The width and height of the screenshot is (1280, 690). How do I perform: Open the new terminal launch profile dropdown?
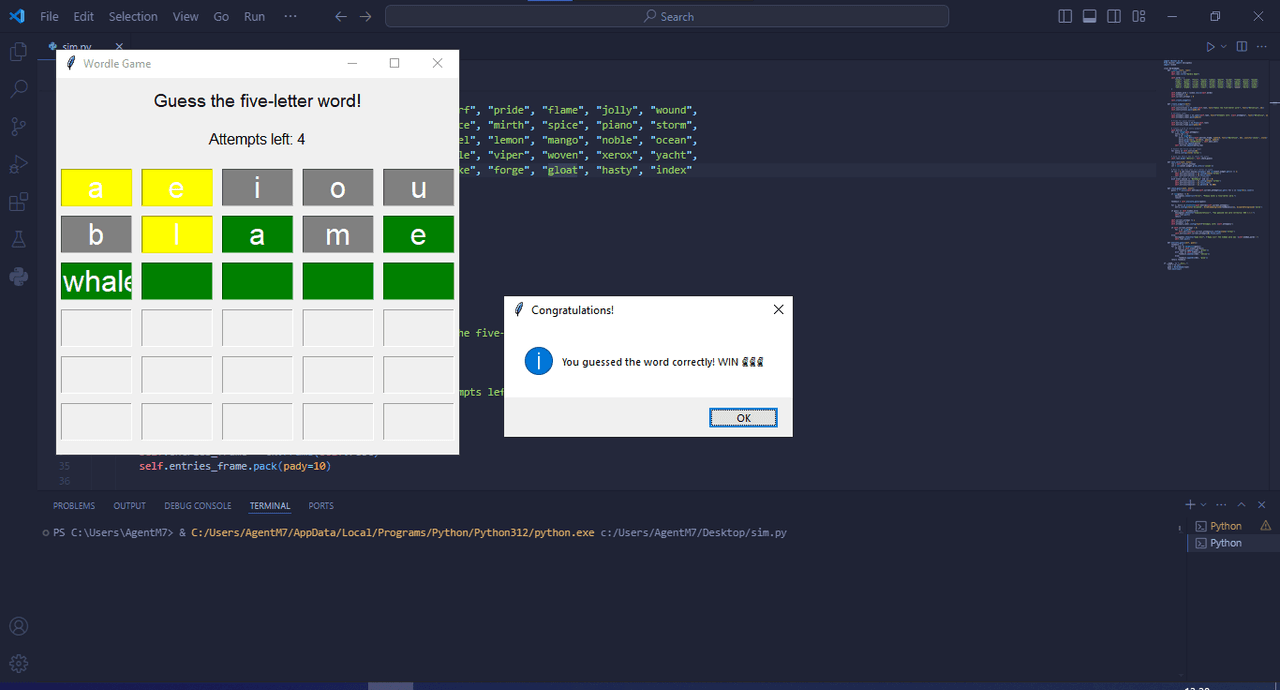click(1205, 505)
